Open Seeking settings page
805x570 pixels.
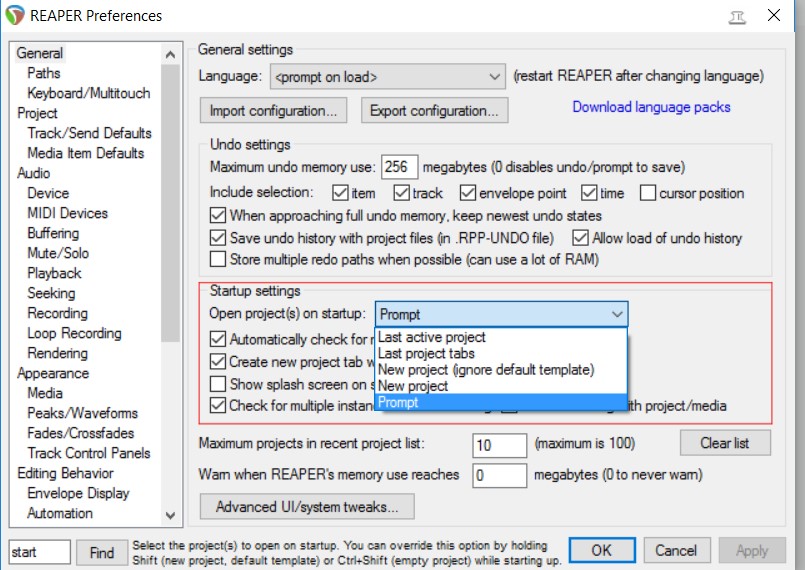tap(51, 293)
